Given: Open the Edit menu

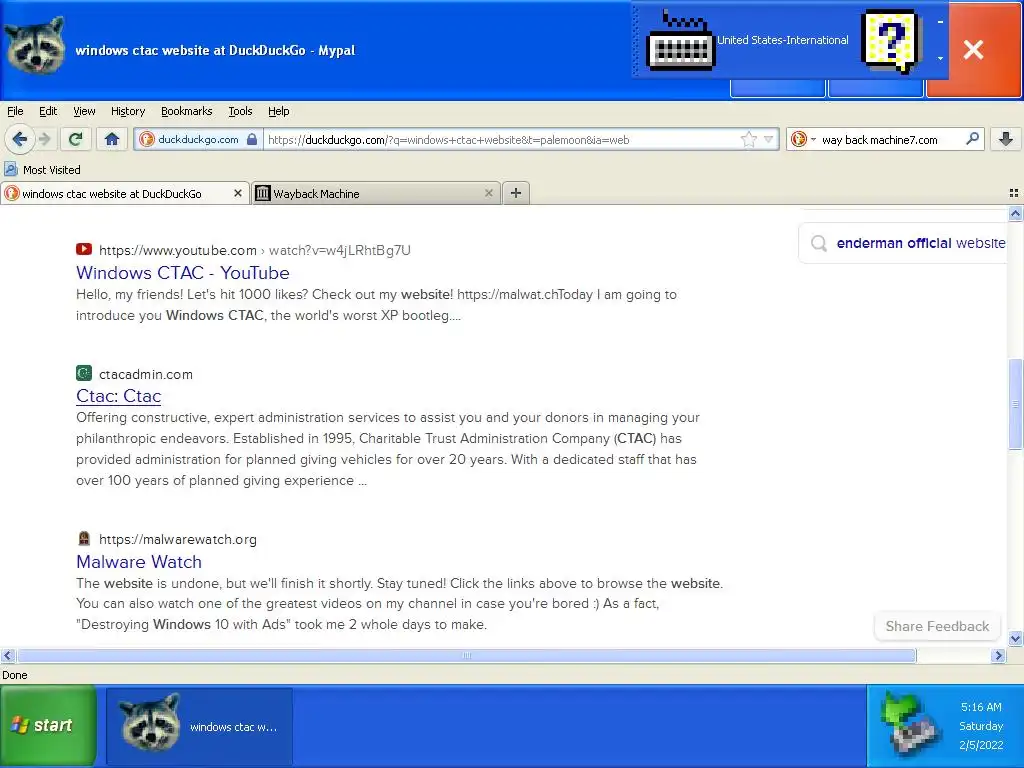Looking at the screenshot, I should (48, 111).
